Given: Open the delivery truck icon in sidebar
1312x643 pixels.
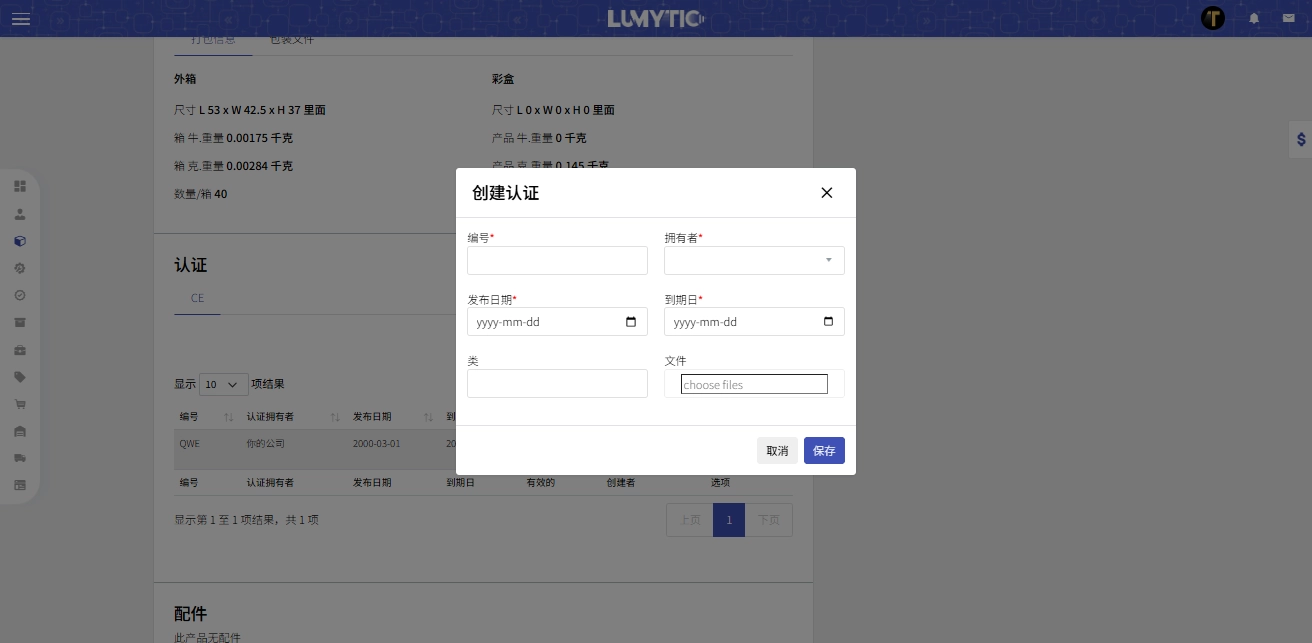Looking at the screenshot, I should click(20, 458).
